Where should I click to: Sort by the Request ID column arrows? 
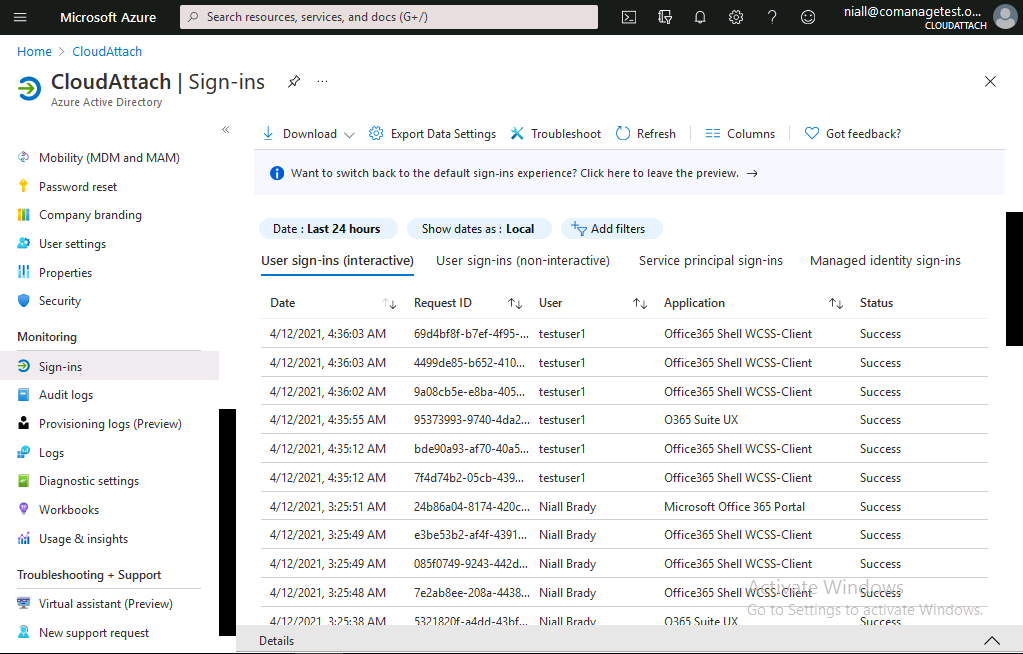point(515,304)
